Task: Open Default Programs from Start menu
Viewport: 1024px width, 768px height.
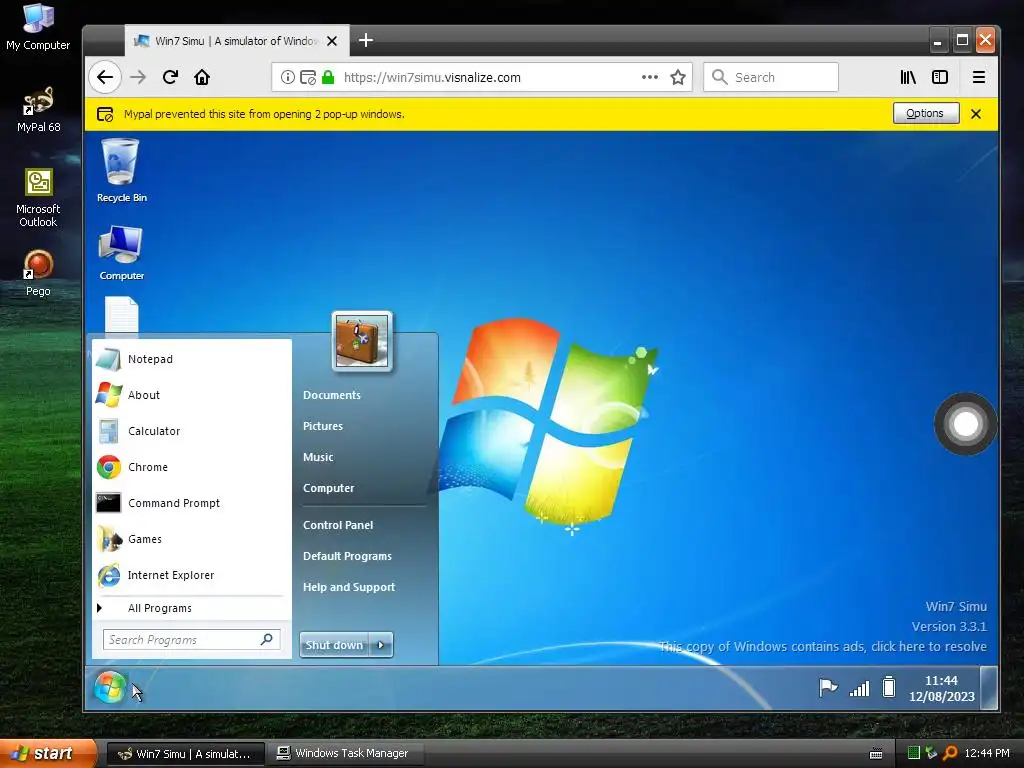Action: coord(347,556)
